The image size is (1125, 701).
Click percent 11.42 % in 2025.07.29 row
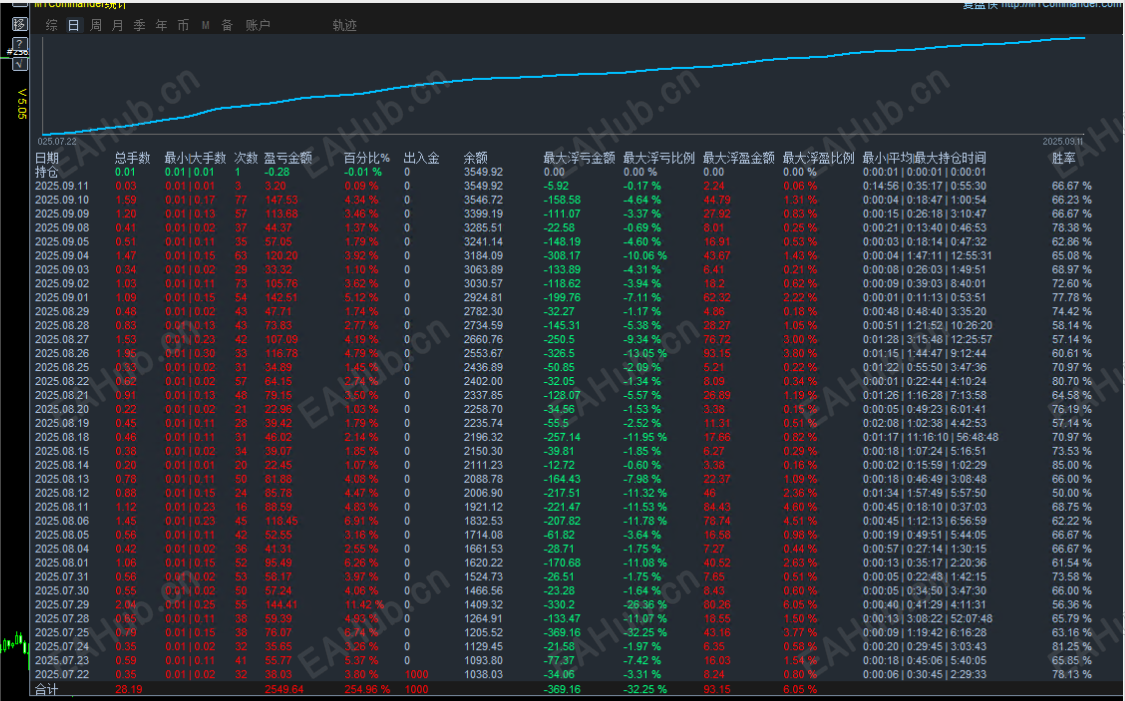coord(364,605)
